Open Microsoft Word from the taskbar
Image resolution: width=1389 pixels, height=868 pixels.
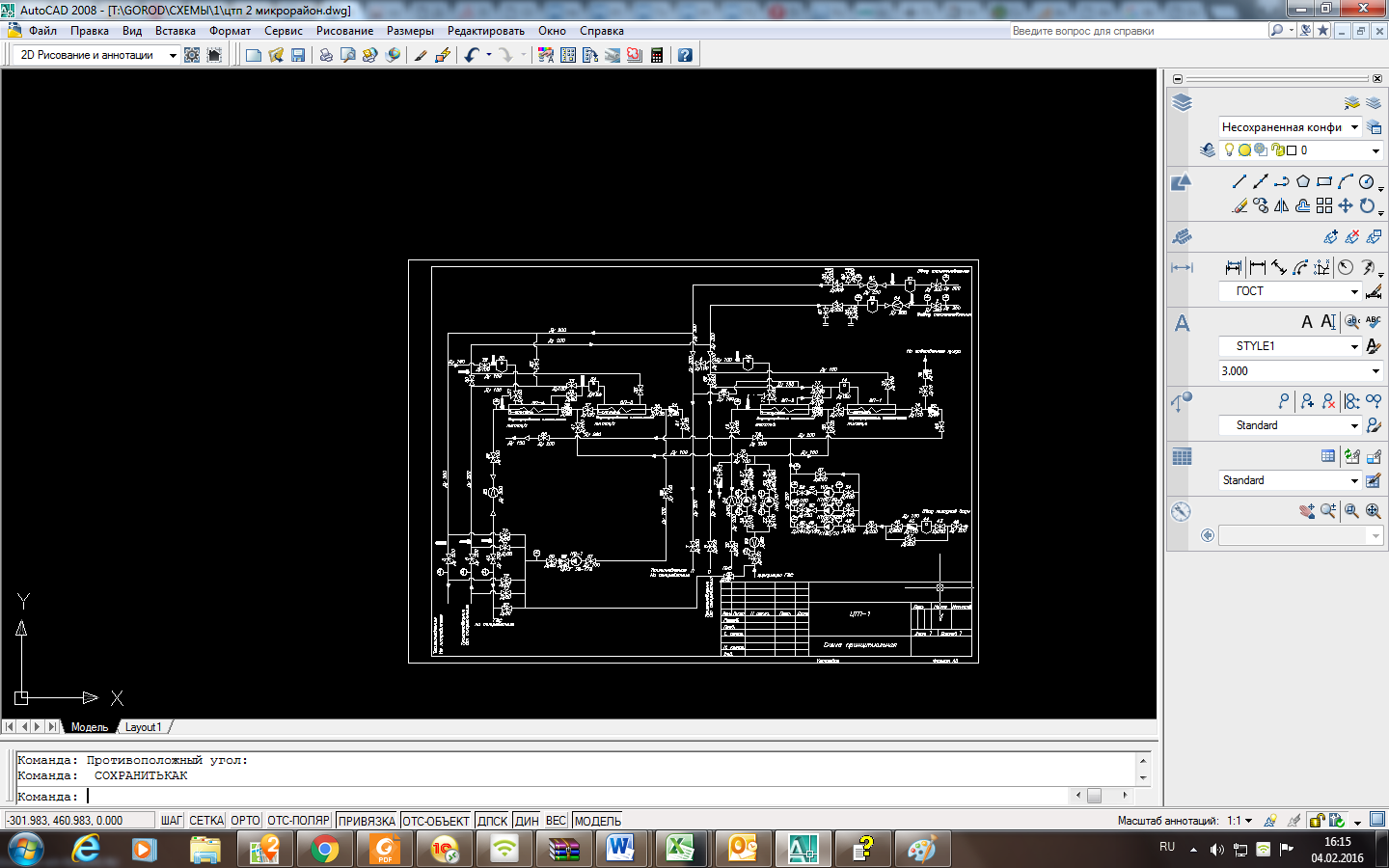(x=621, y=850)
